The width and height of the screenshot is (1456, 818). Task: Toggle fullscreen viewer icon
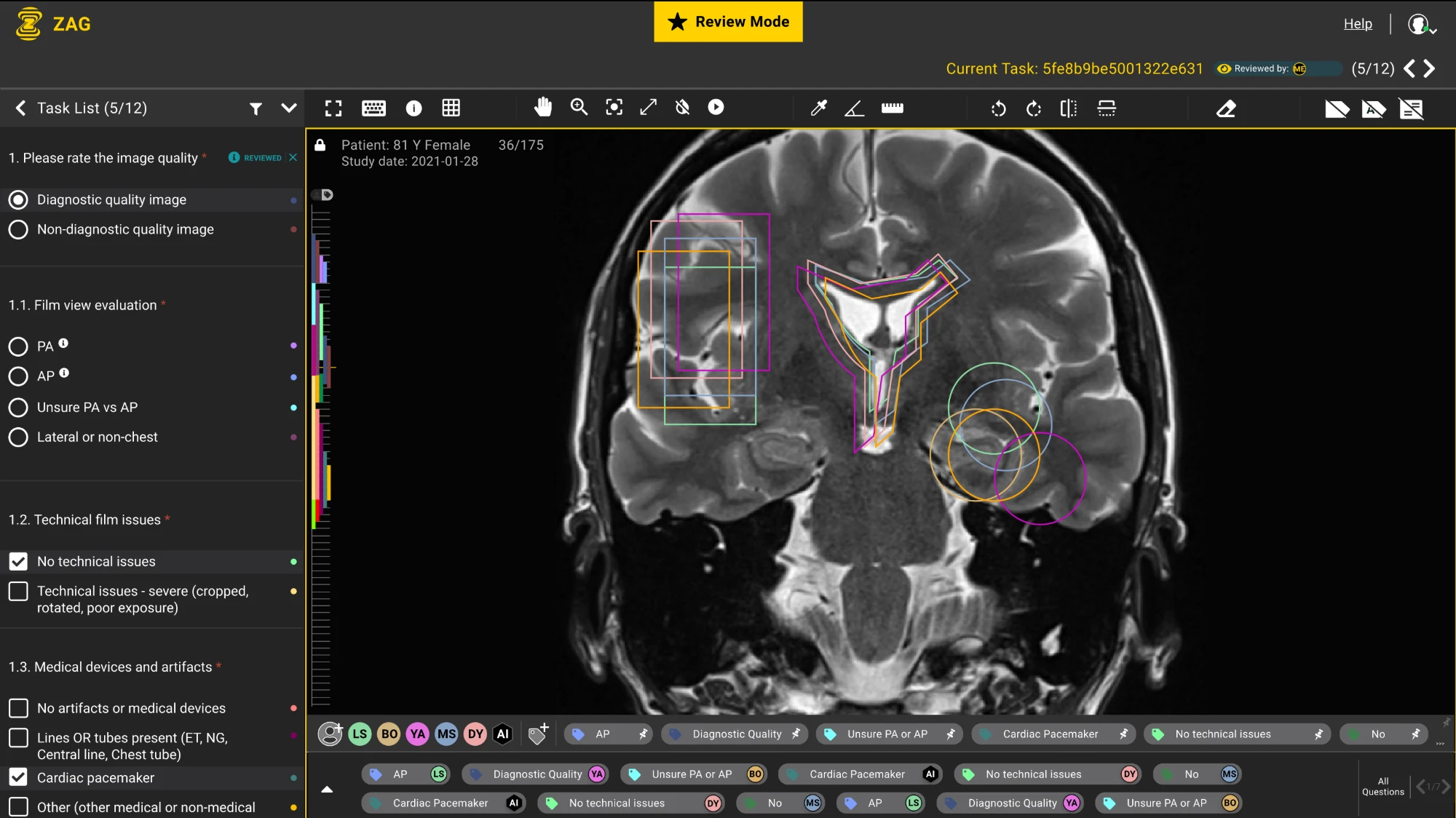pos(333,108)
